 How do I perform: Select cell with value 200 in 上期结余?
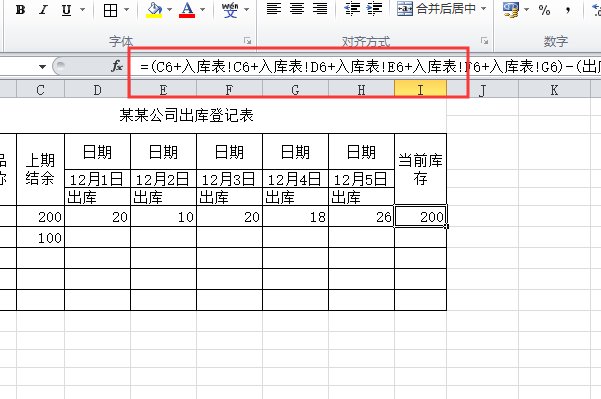pyautogui.click(x=40, y=217)
